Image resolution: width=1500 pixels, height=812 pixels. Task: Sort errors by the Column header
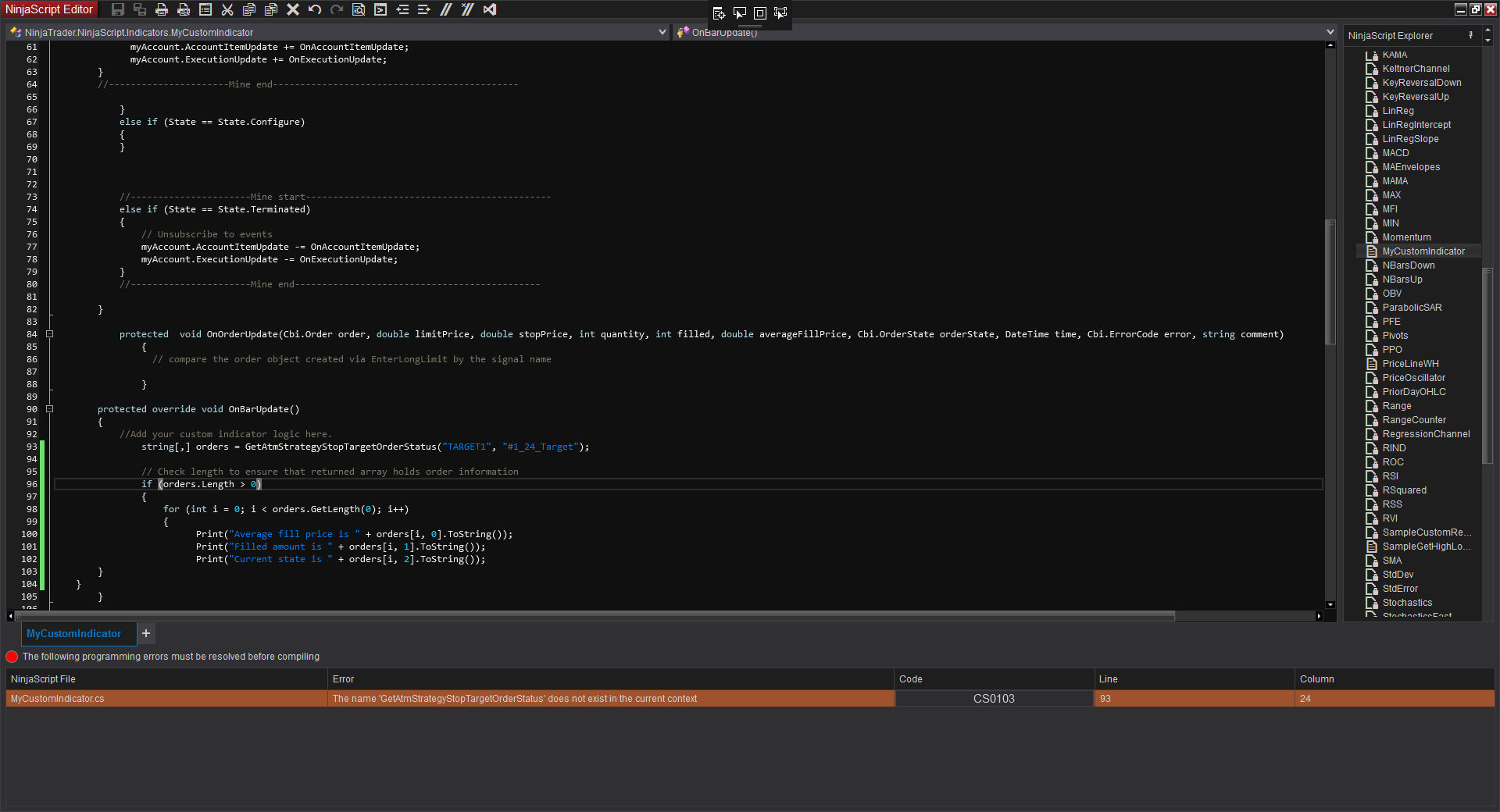(x=1395, y=679)
